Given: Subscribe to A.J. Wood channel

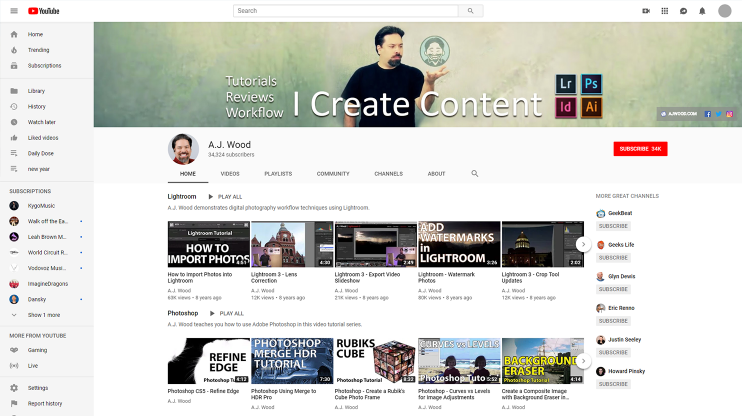Looking at the screenshot, I should coord(640,149).
